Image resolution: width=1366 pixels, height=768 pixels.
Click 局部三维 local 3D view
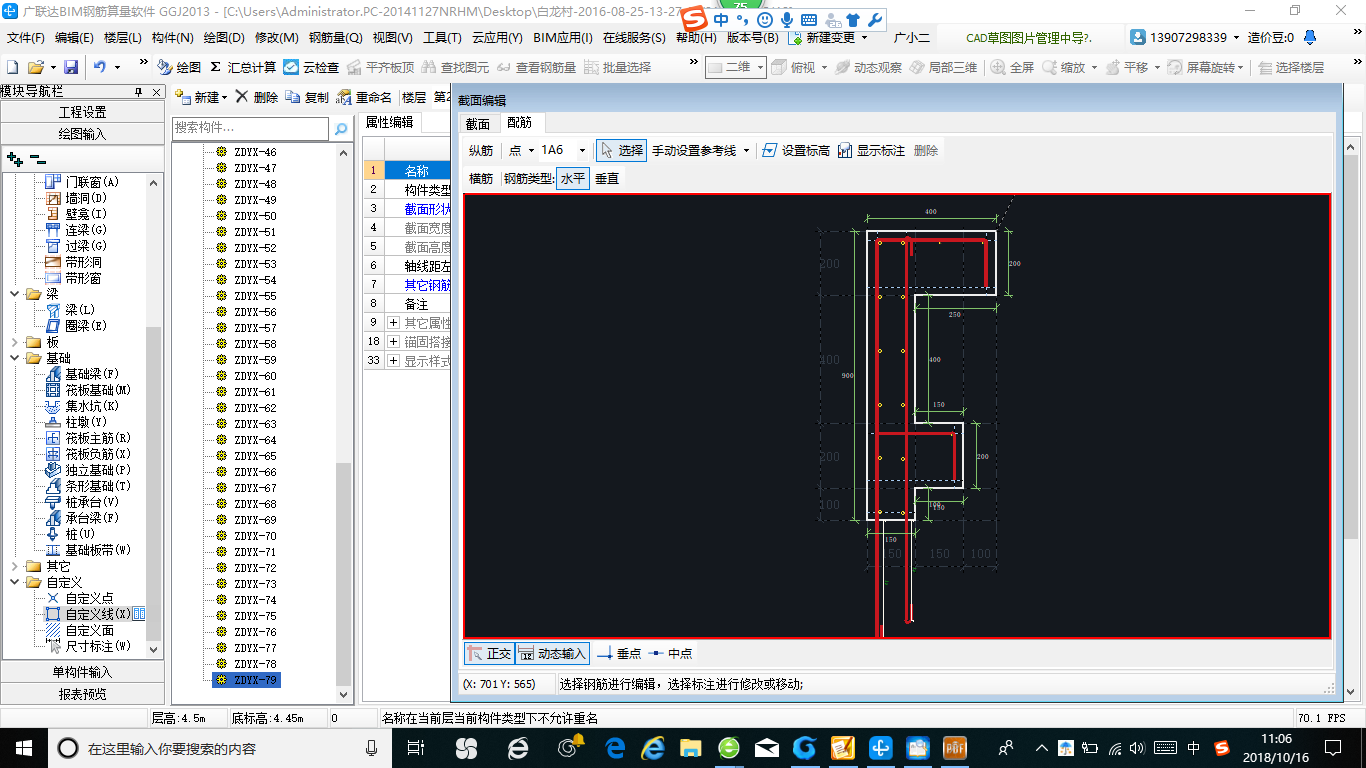[943, 67]
